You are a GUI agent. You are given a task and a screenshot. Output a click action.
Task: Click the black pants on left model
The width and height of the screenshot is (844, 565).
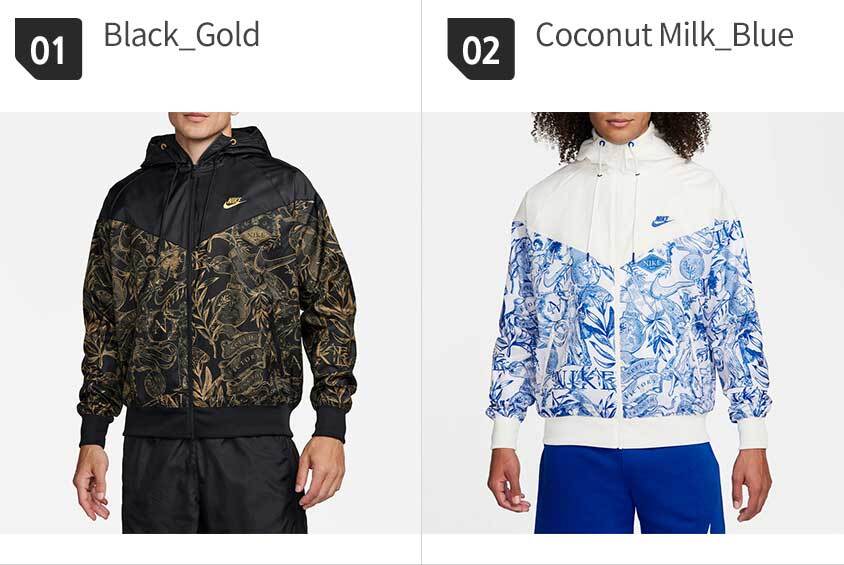click(213, 484)
